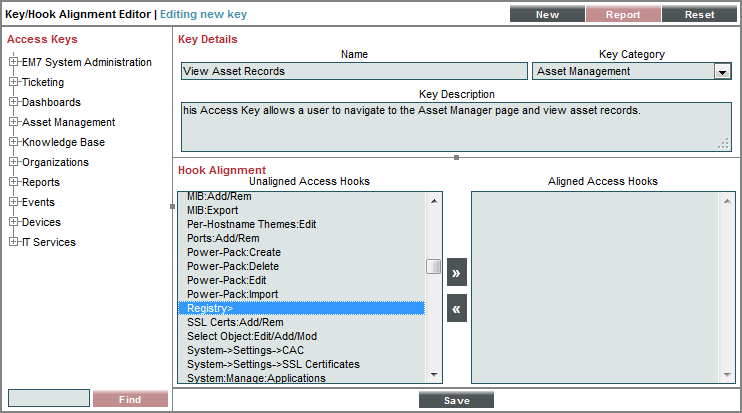Image resolution: width=742 pixels, height=413 pixels.
Task: Select System:Manage:Applications hook
Action: tap(301, 378)
